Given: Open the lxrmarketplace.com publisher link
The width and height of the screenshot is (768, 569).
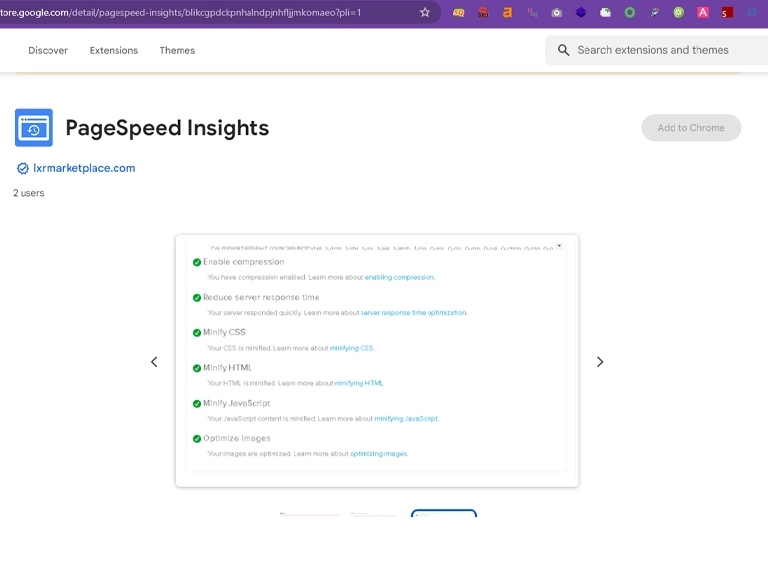Looking at the screenshot, I should (84, 168).
